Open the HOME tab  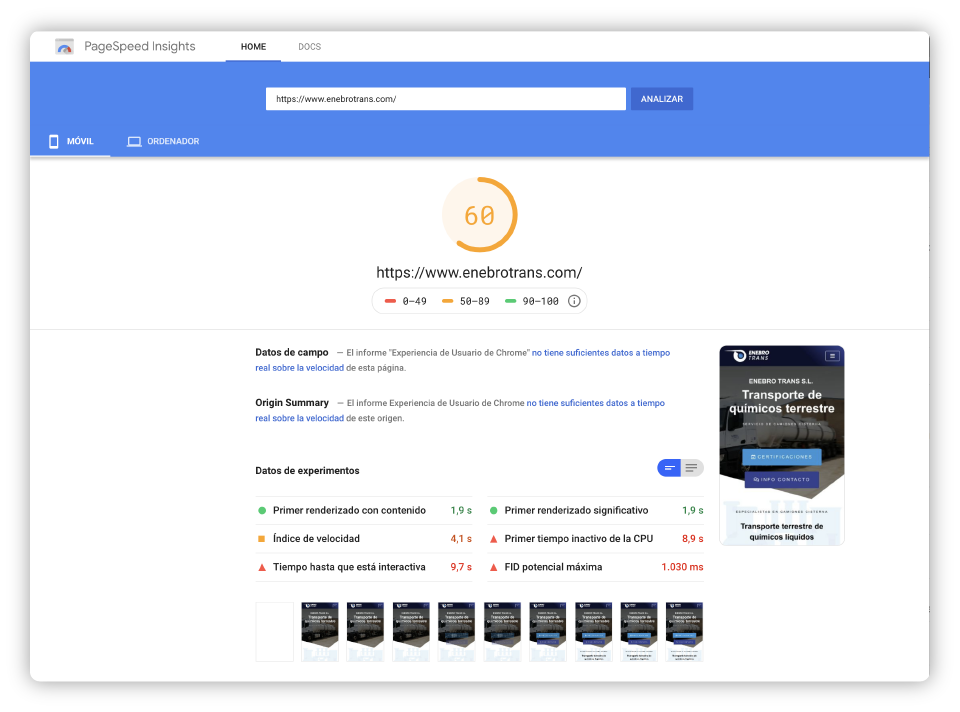253,47
